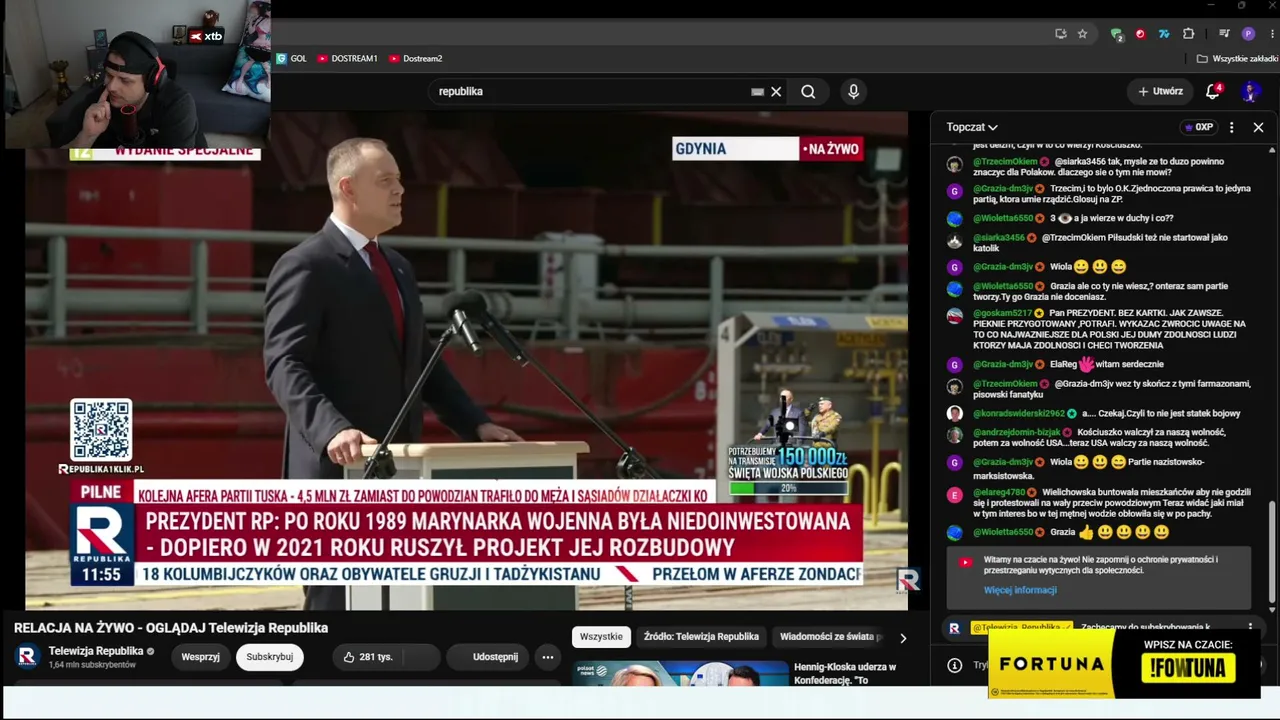Click the install app icon in address bar
Screen dimensions: 1280x720
[x=1060, y=34]
